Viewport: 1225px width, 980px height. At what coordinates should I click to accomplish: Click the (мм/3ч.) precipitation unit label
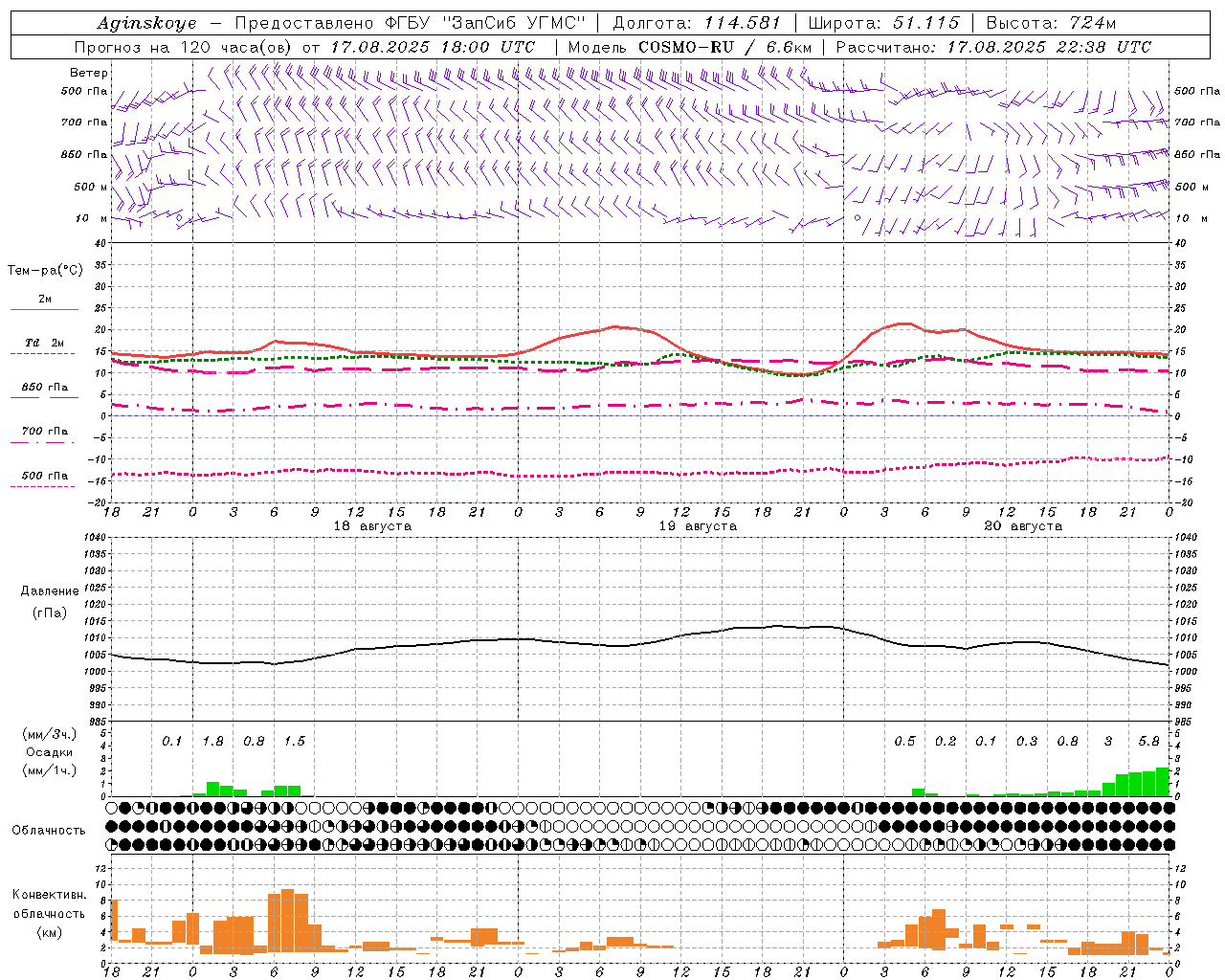(x=49, y=734)
